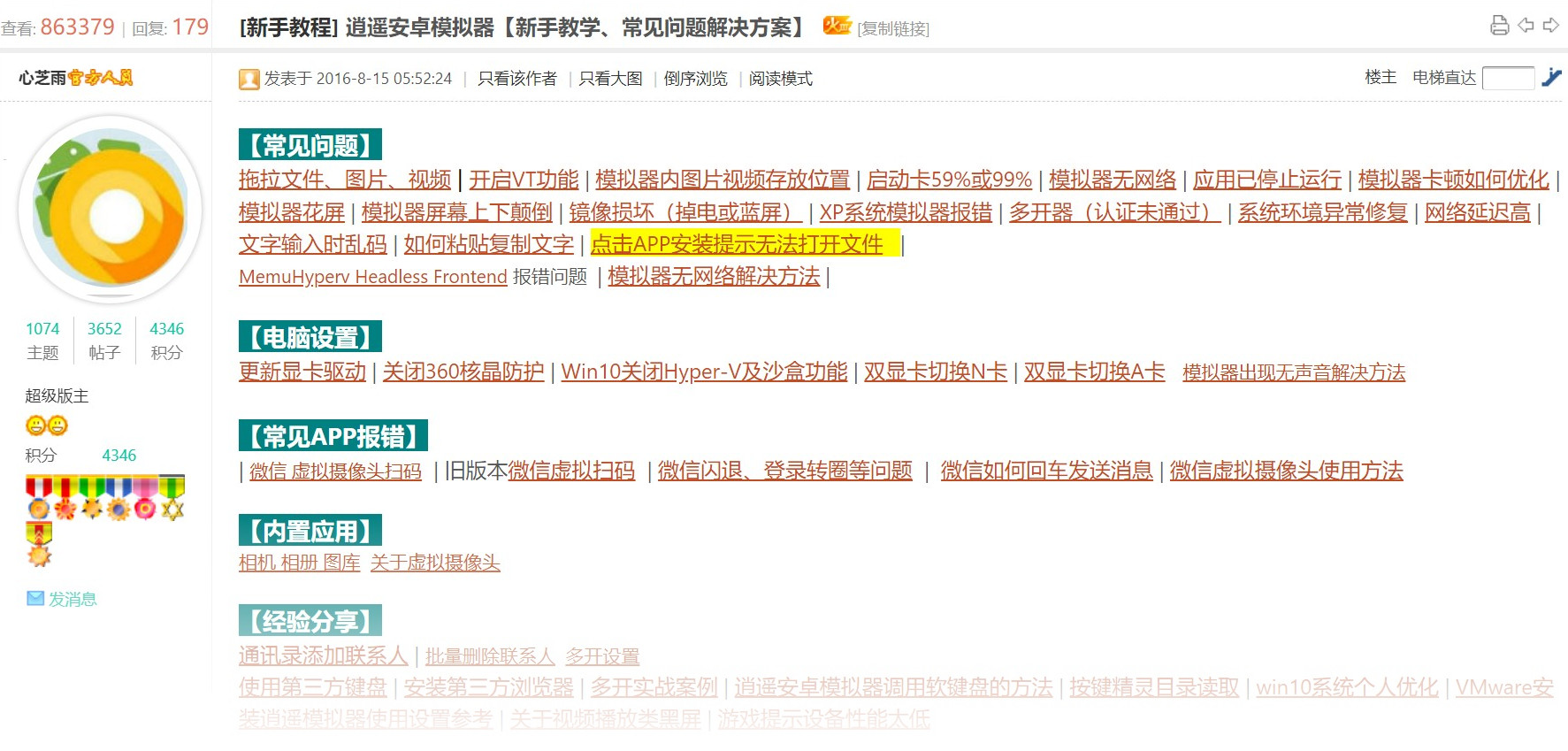
Task: Open 模拟器内图片视频存放位置 link
Action: pos(723,180)
